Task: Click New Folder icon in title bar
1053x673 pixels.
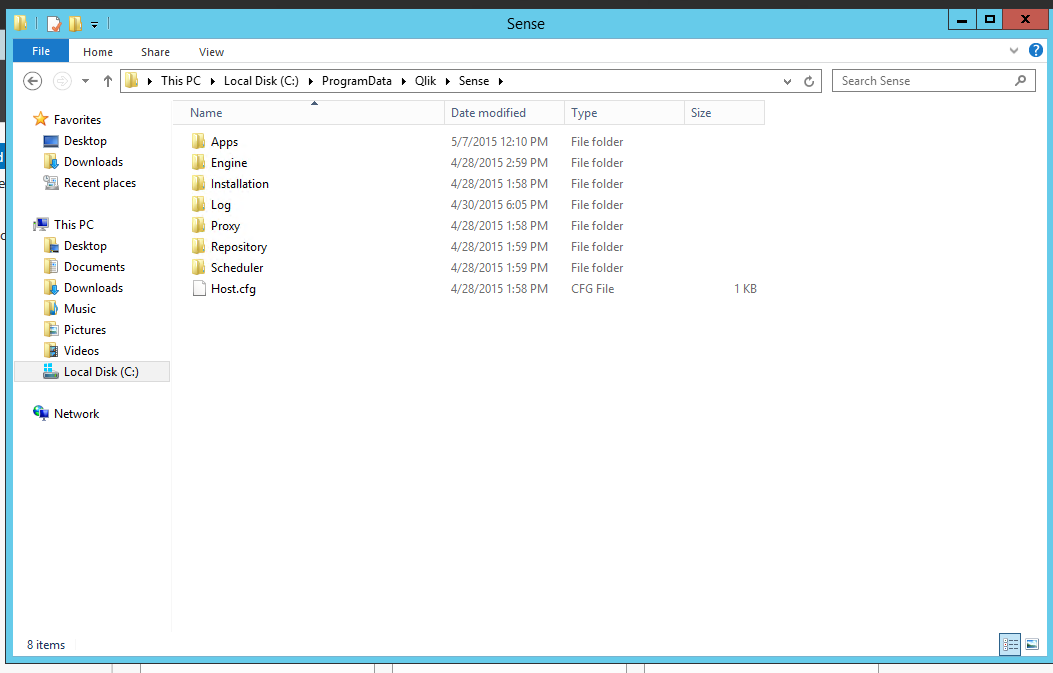Action: [x=75, y=24]
